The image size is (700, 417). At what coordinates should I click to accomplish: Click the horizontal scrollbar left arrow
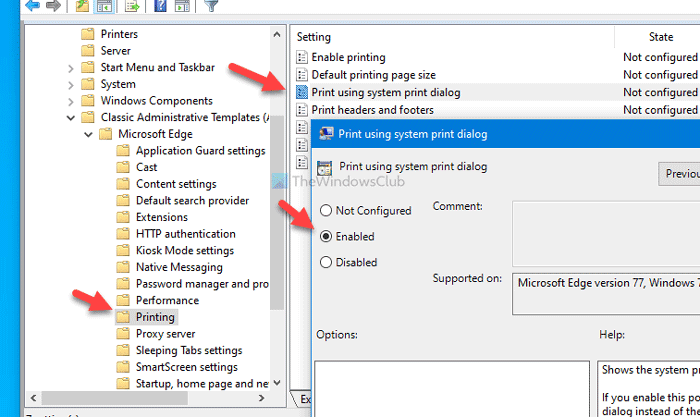[x=33, y=398]
